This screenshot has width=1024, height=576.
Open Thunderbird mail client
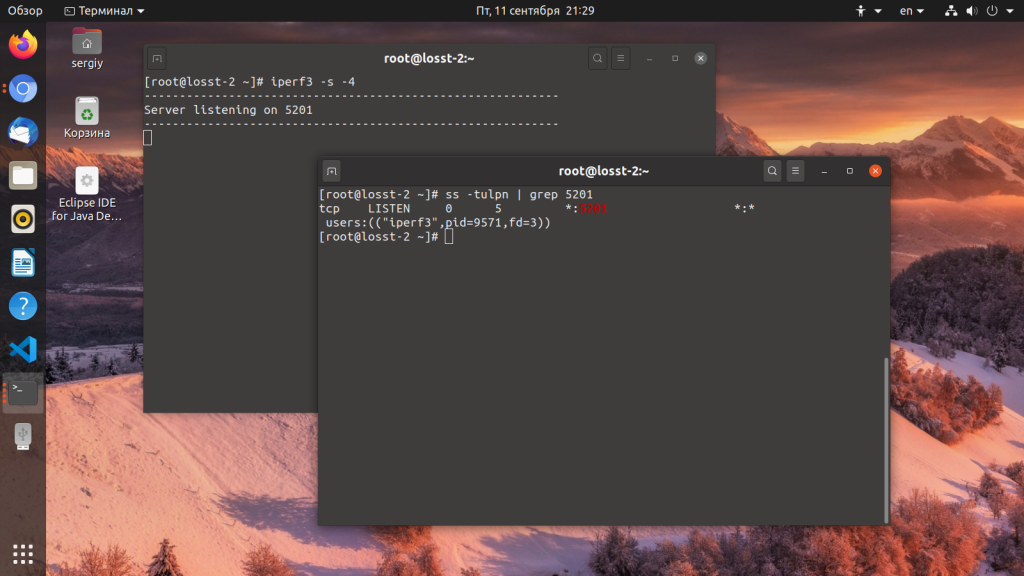click(23, 132)
